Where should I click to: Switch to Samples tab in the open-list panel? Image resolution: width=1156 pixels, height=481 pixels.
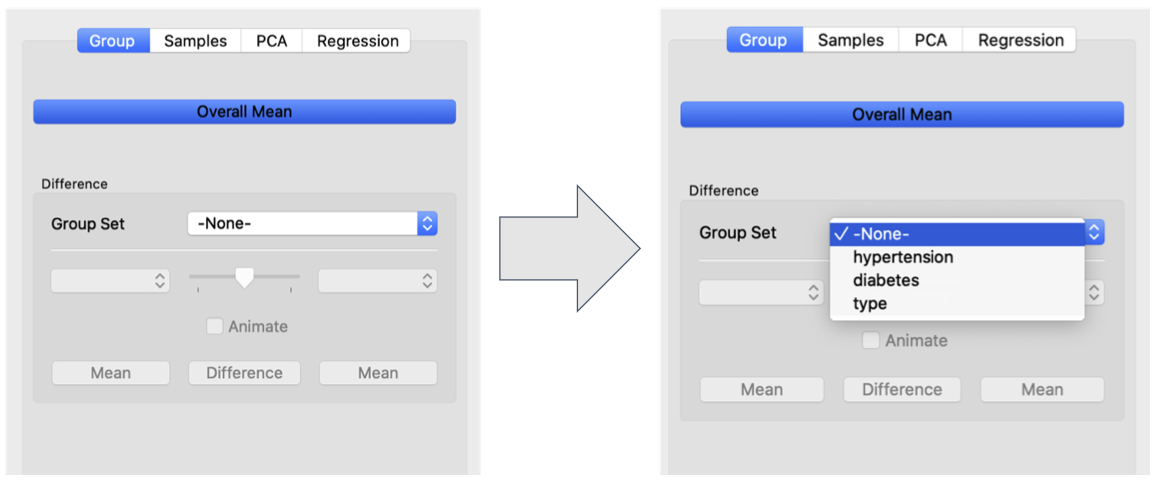pos(851,40)
